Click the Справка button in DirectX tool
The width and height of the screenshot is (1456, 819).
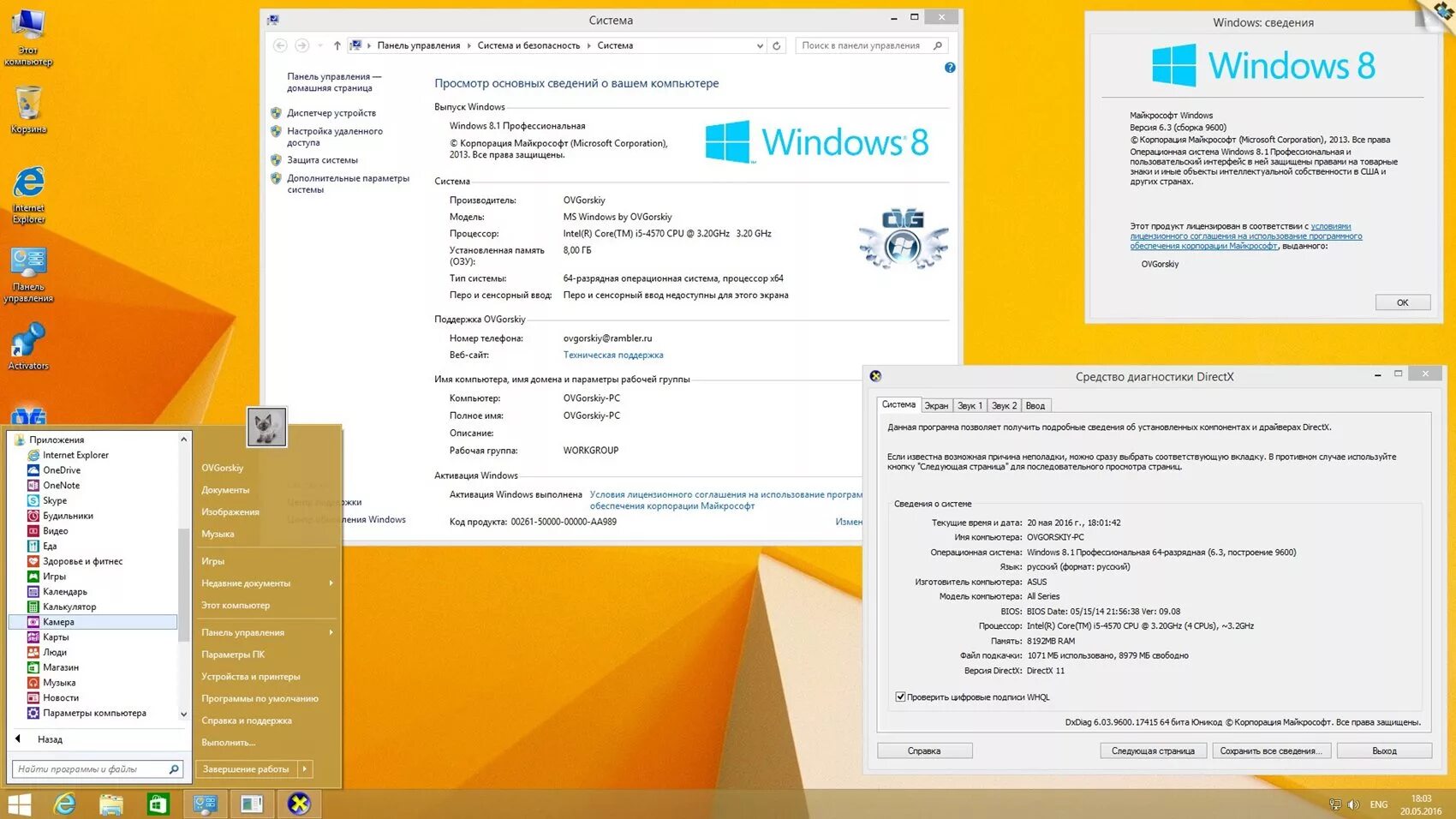pos(924,751)
